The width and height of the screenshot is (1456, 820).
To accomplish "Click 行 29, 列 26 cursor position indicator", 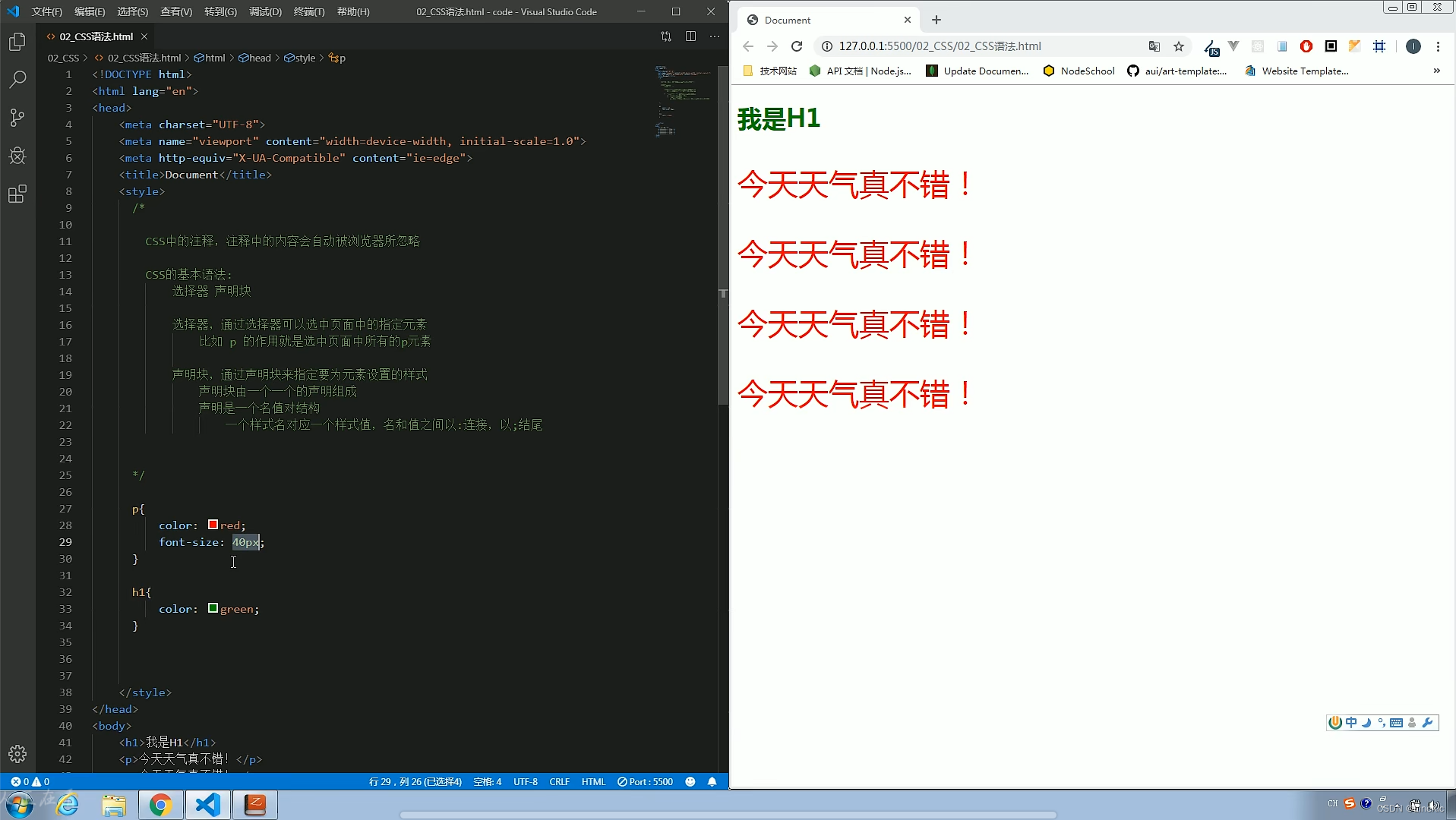I will [415, 781].
